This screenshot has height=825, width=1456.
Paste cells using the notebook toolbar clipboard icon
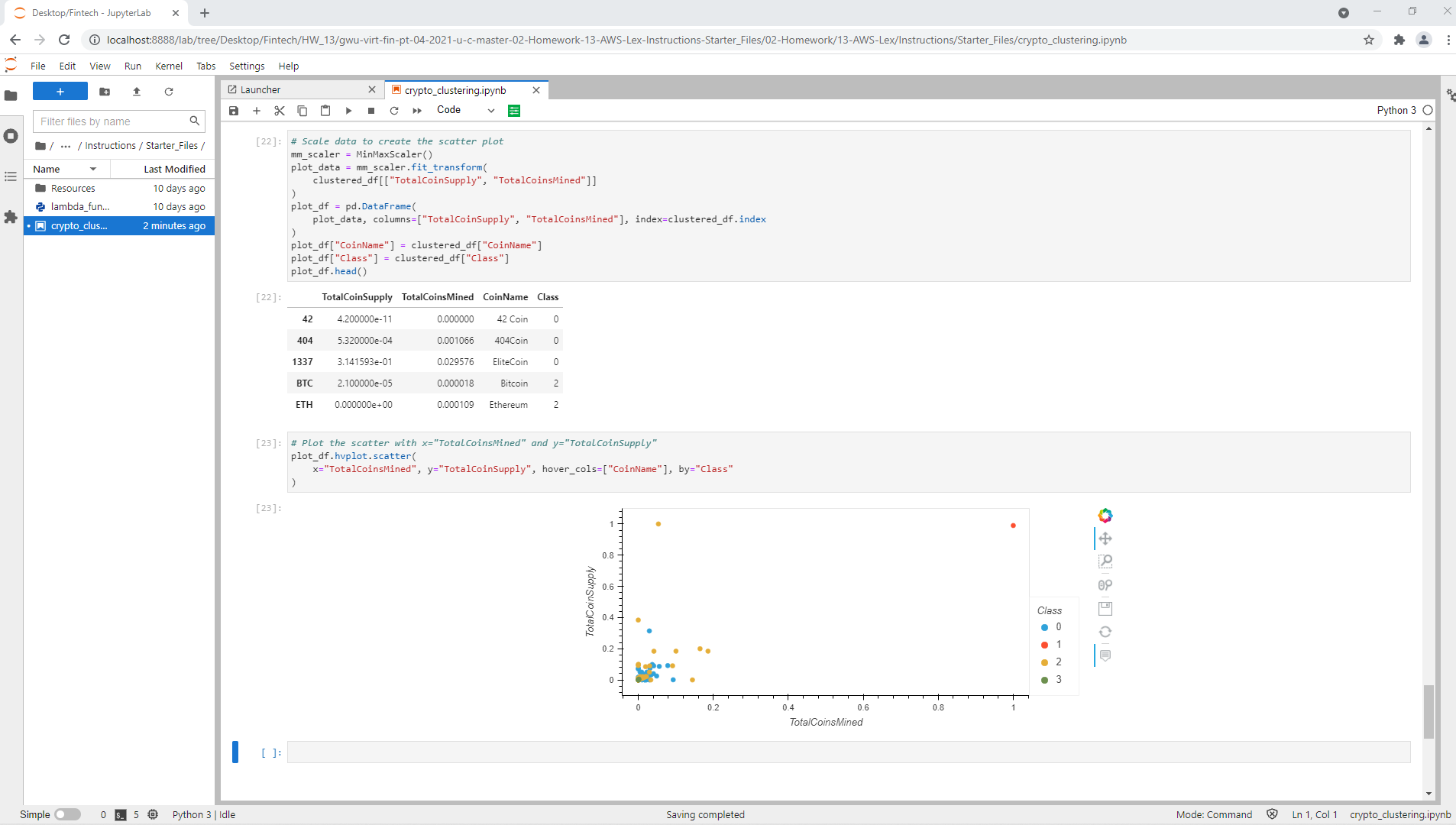coord(325,111)
